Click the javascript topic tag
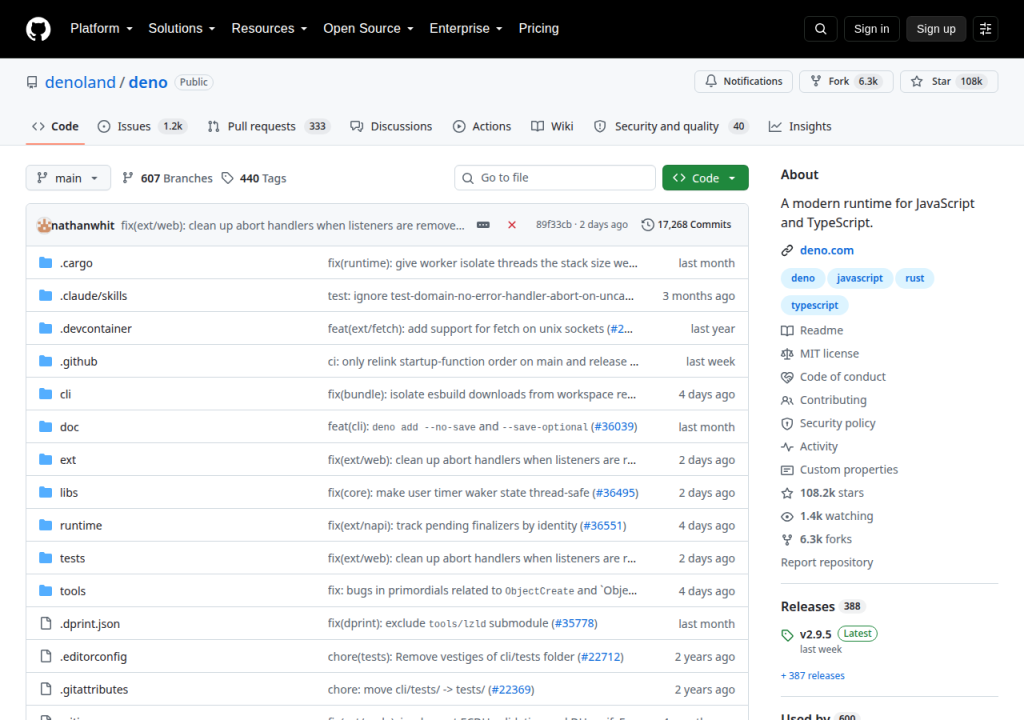The height and width of the screenshot is (720, 1024). [x=859, y=278]
